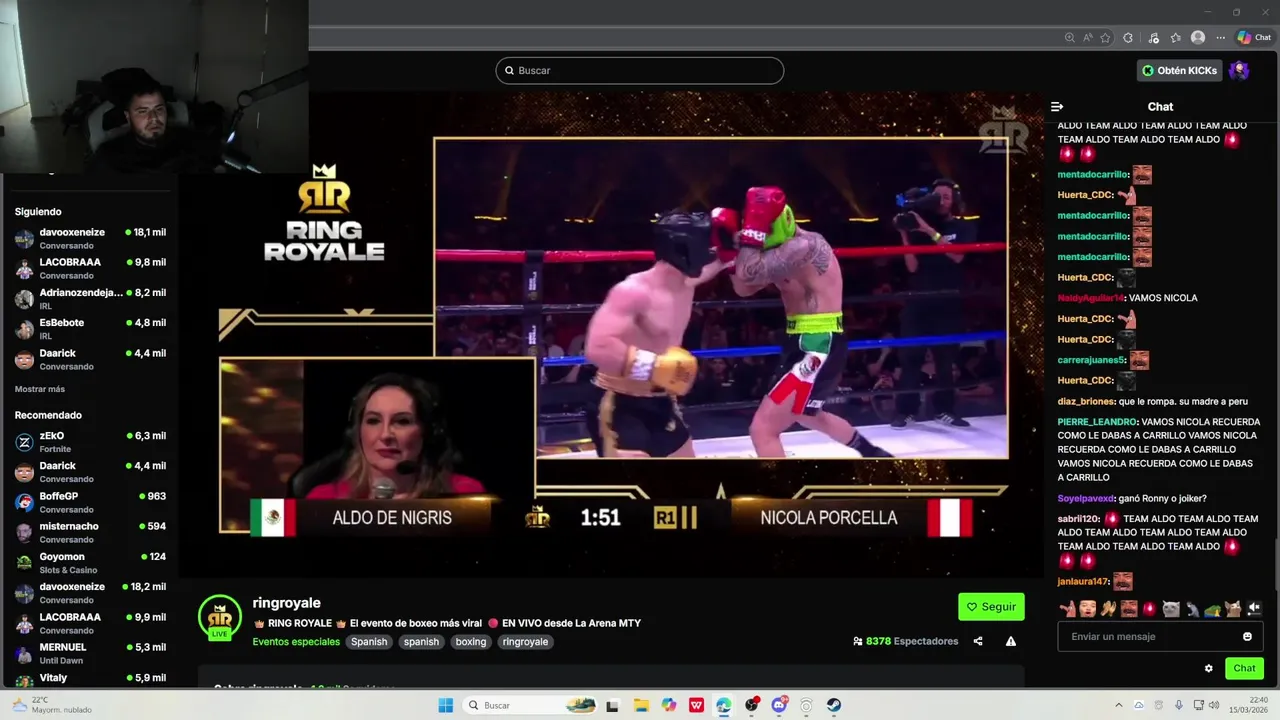The image size is (1280, 720).
Task: Open the user profile avatar on Kick
Action: pyautogui.click(x=1239, y=70)
